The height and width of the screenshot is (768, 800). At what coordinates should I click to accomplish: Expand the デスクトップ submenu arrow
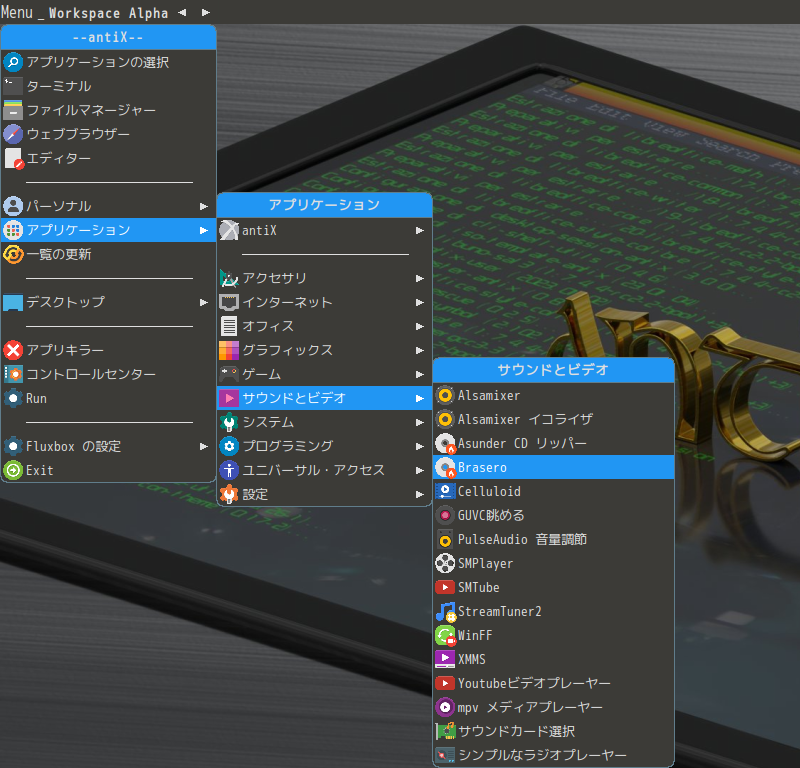coord(204,302)
